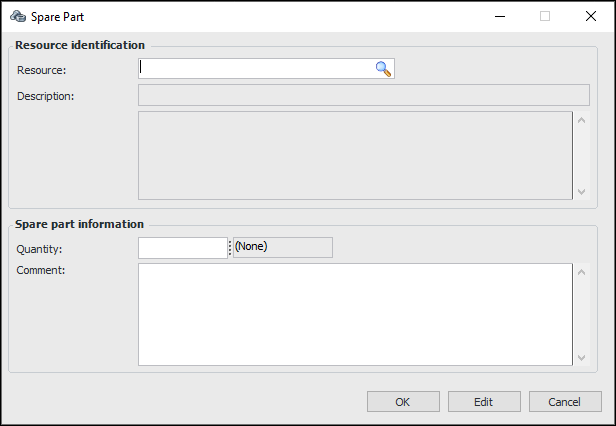Screen dimensions: 616x426
Task: Confirm with the OK button
Action: click(403, 402)
